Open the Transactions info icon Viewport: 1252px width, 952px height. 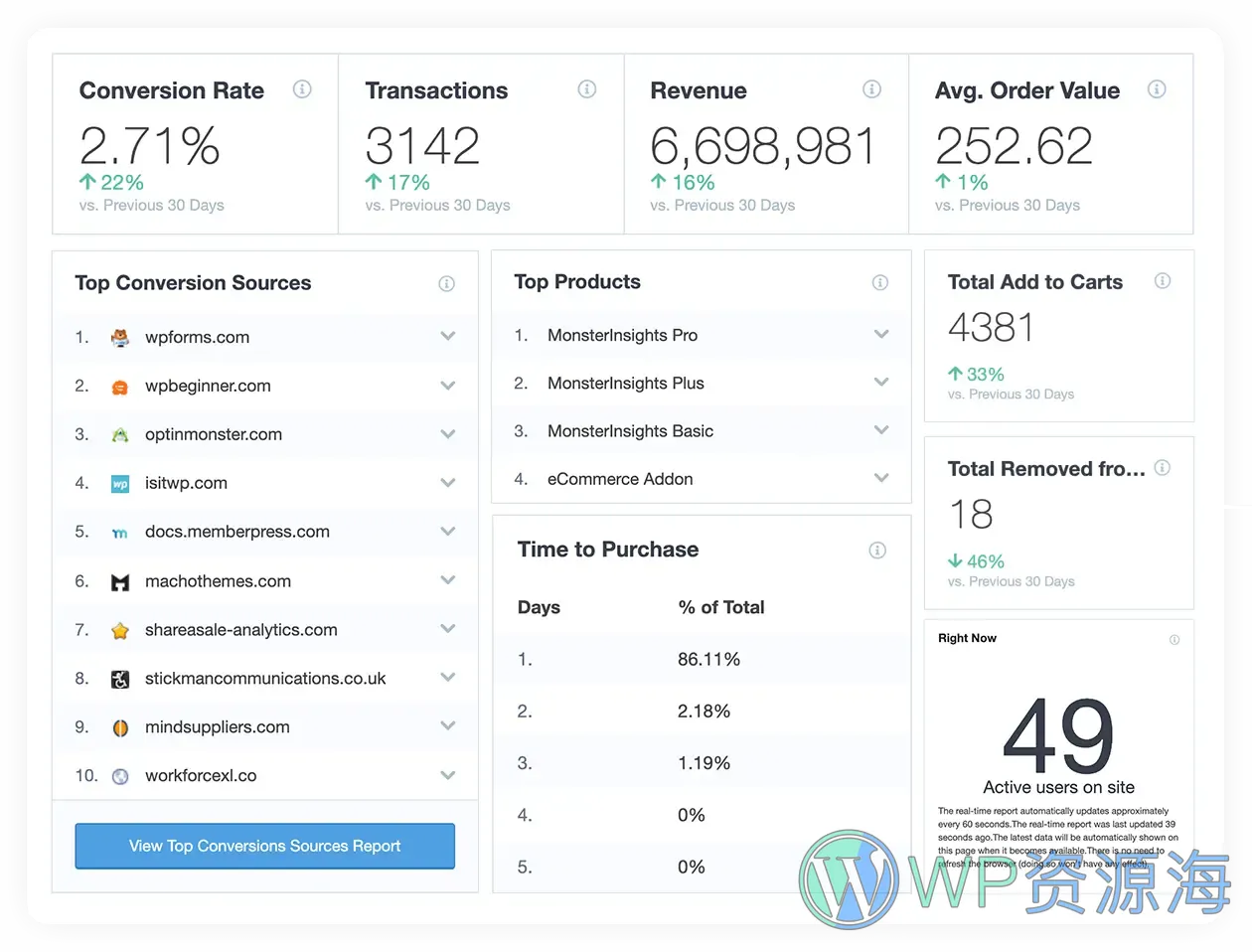(587, 89)
